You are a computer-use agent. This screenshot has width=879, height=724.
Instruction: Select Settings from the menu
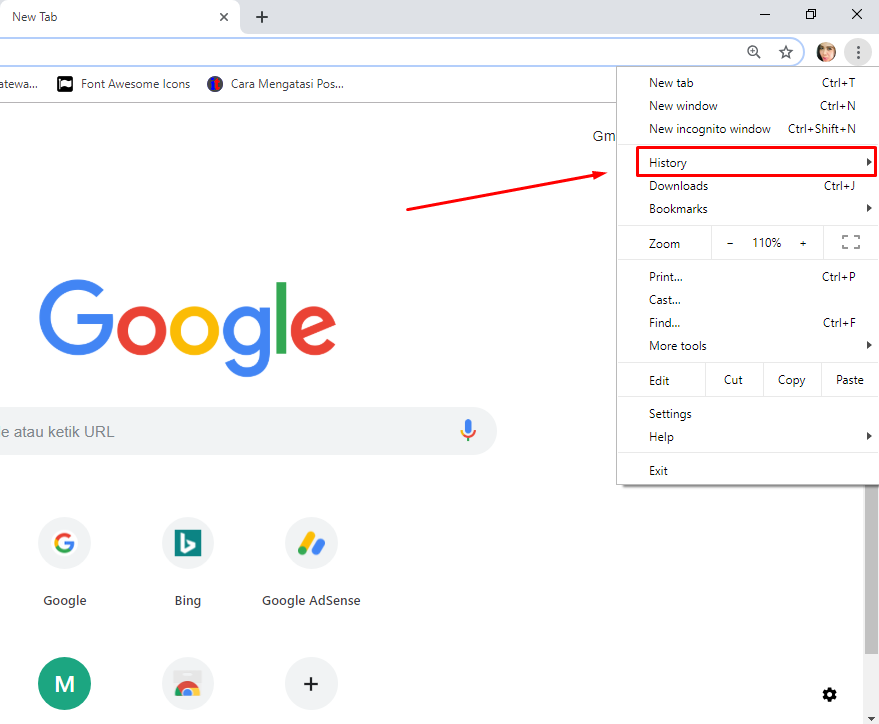670,413
